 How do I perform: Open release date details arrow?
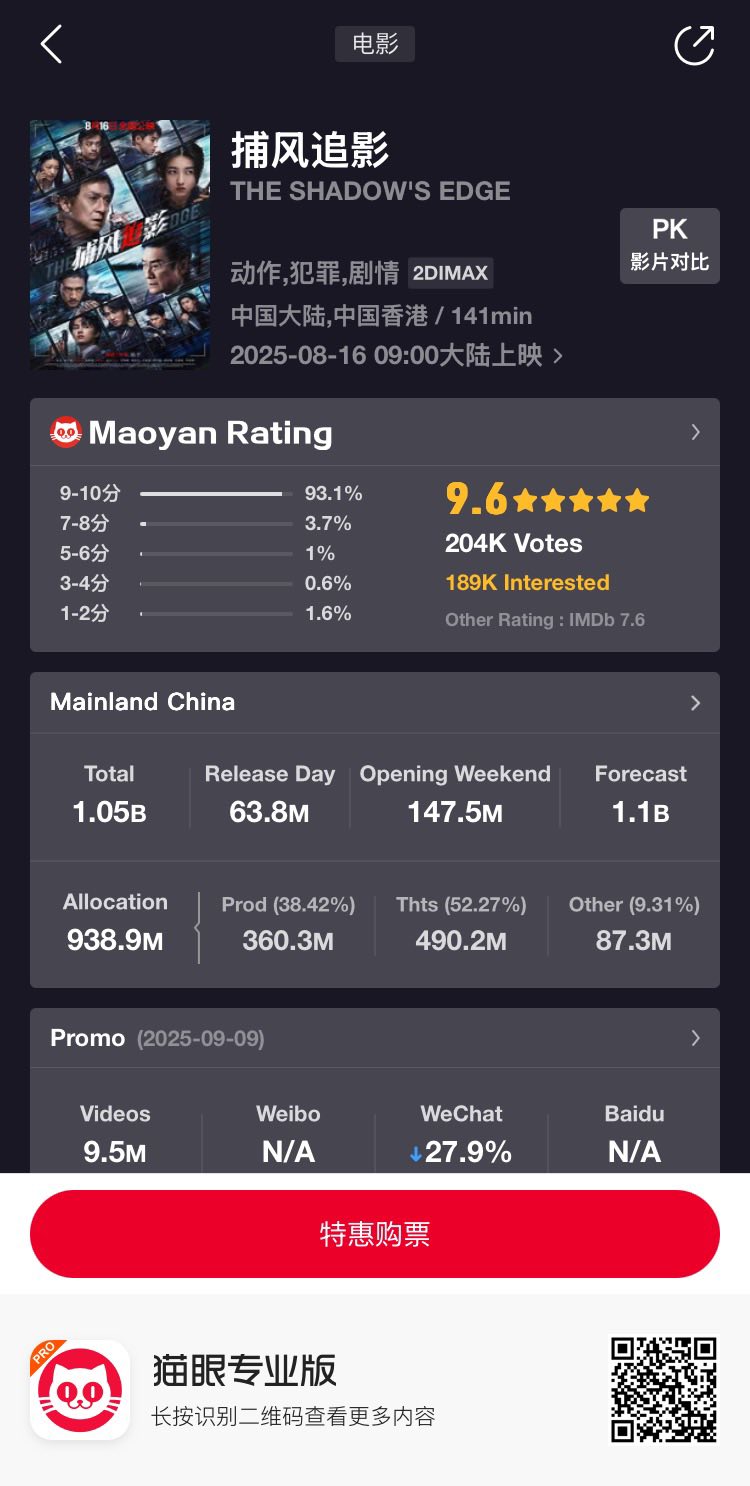pyautogui.click(x=558, y=356)
